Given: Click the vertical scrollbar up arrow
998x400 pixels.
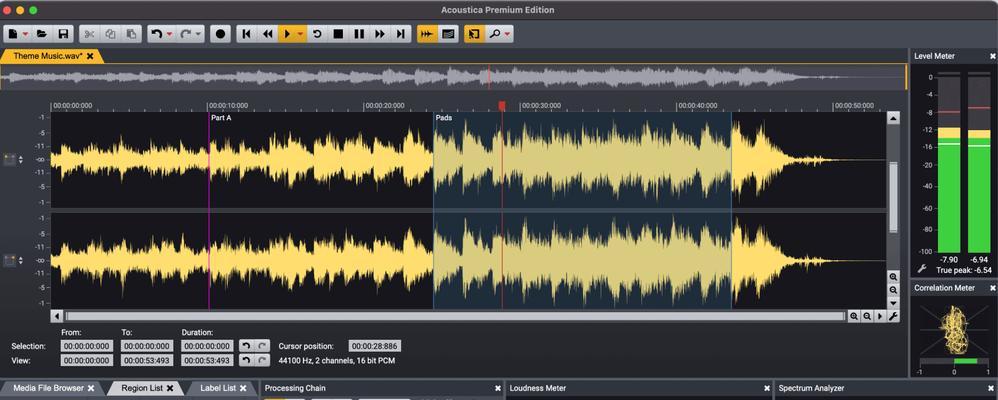Looking at the screenshot, I should [893, 118].
